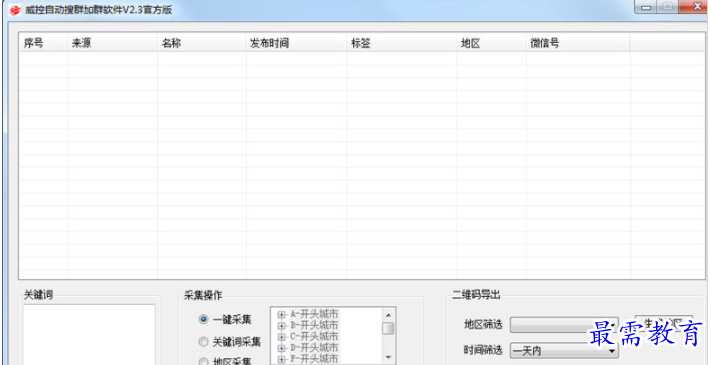The width and height of the screenshot is (711, 365).
Task: Click the app icon in the title bar
Action: 15,10
